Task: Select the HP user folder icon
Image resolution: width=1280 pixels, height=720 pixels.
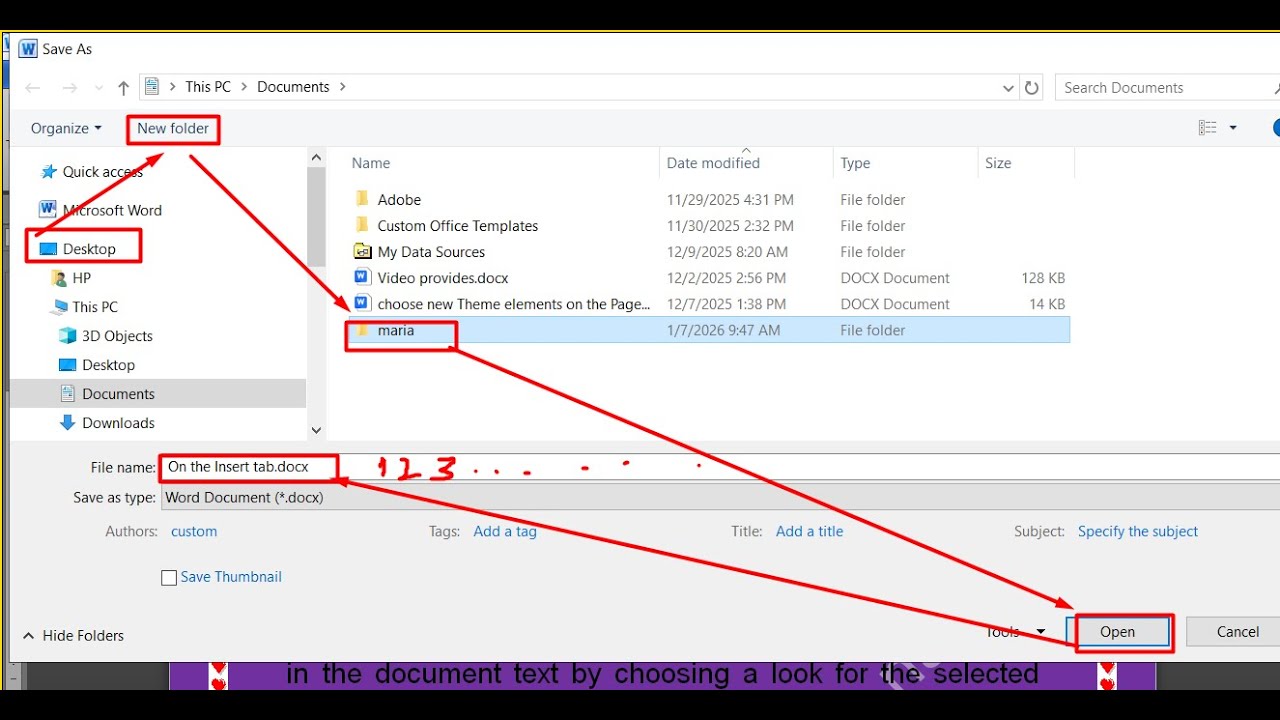Action: (x=59, y=278)
